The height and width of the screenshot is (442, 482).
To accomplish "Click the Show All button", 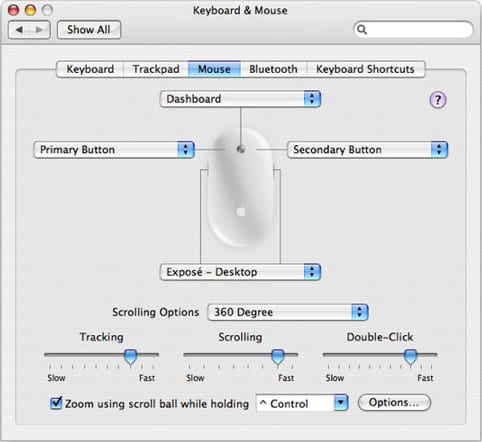I will tap(89, 30).
